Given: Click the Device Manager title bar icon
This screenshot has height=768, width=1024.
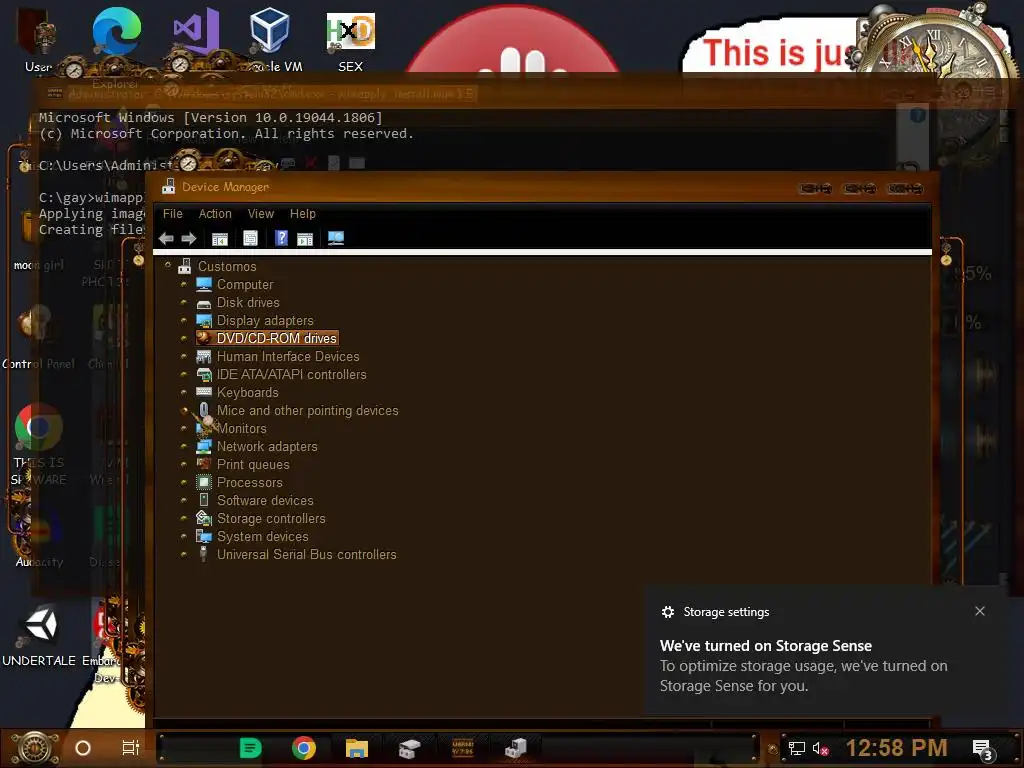Looking at the screenshot, I should pos(168,187).
